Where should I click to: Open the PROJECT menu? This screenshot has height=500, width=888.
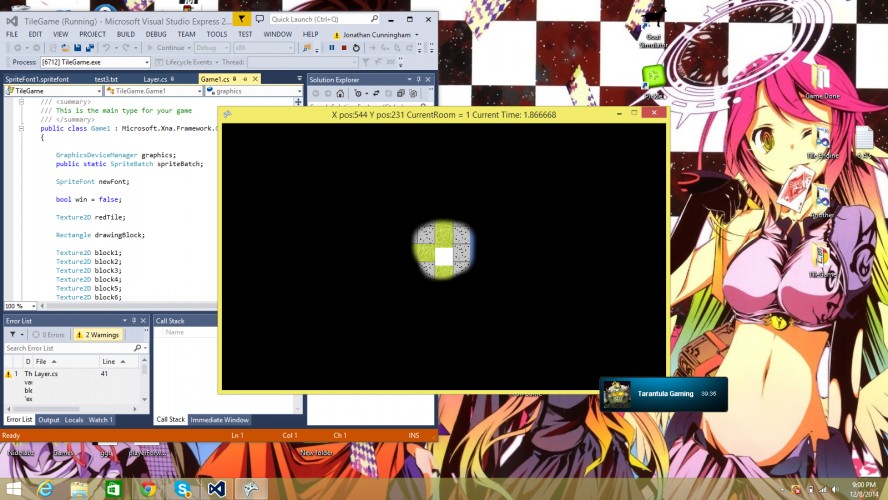click(x=93, y=35)
